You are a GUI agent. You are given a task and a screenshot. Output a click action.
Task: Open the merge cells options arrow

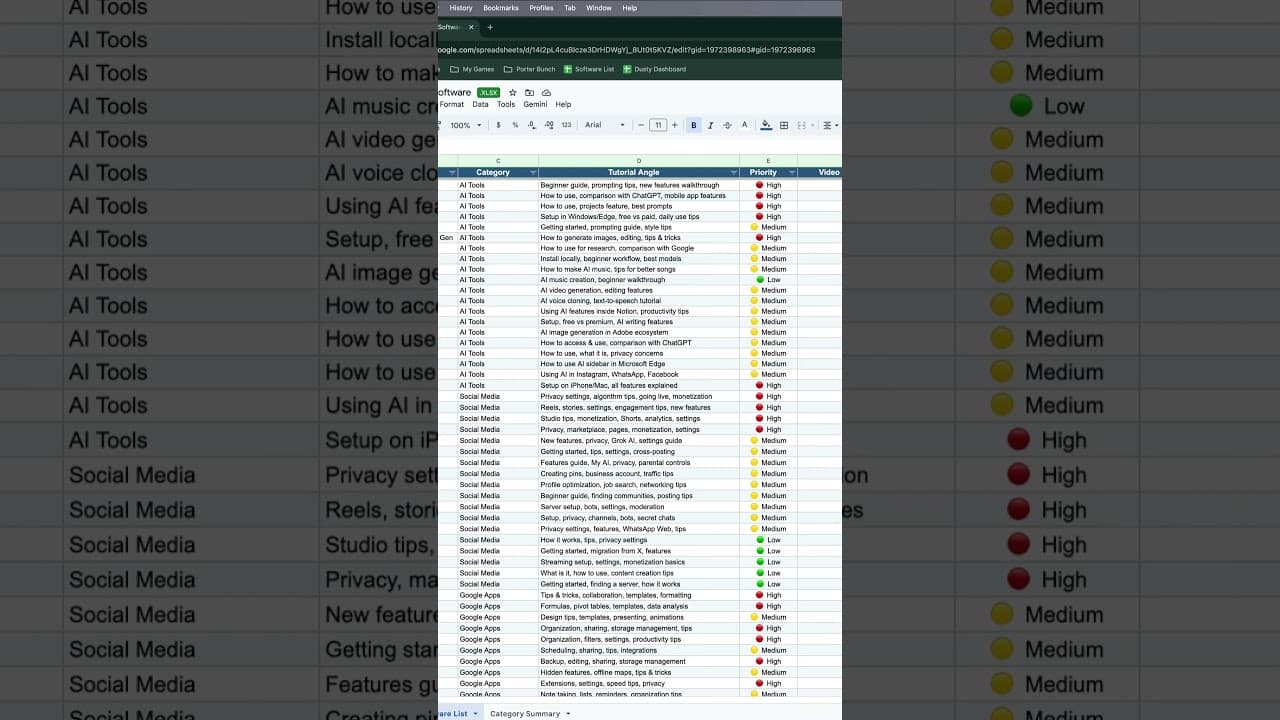coord(812,125)
